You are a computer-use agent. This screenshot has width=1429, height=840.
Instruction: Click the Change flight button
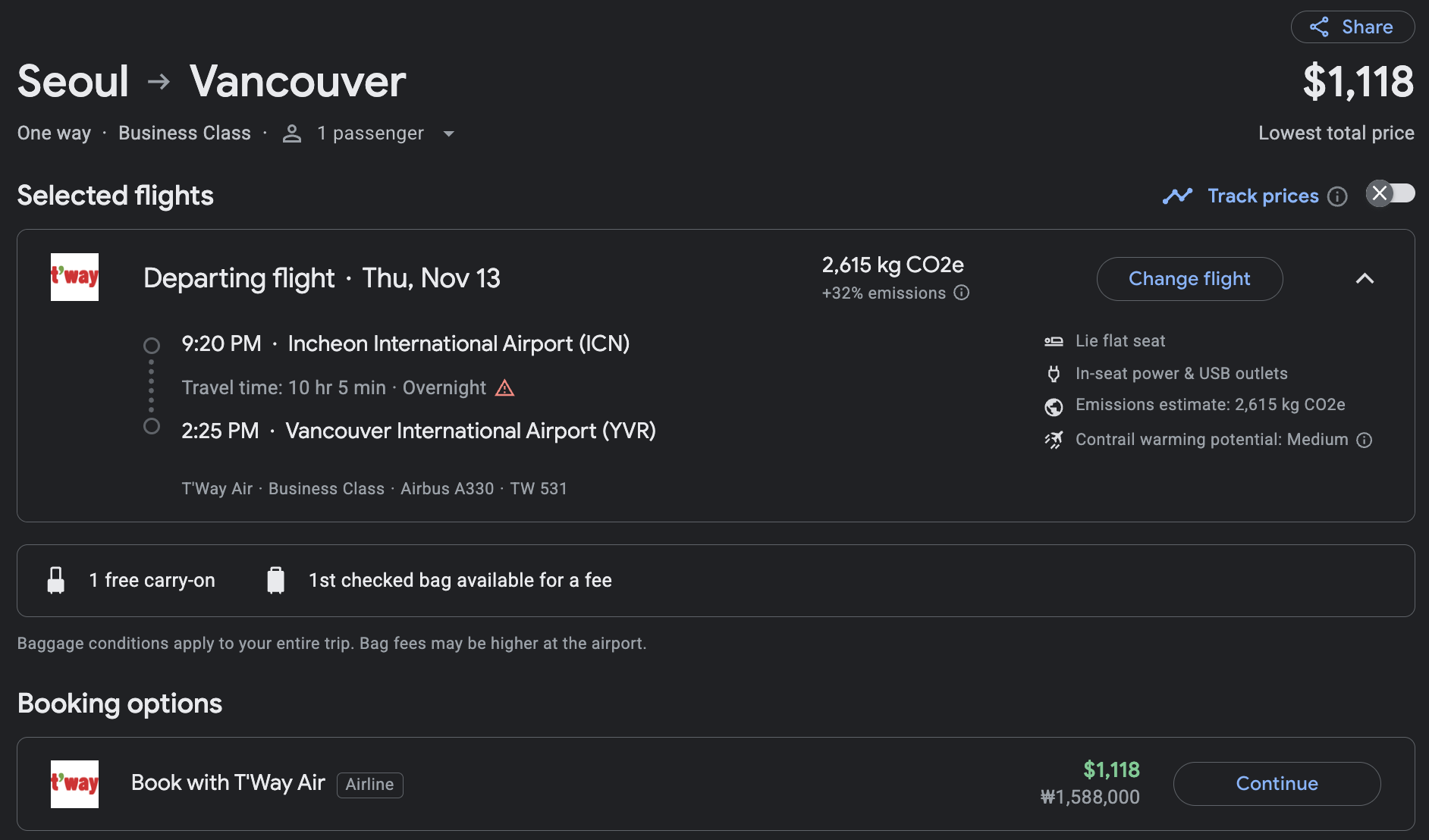(x=1189, y=279)
